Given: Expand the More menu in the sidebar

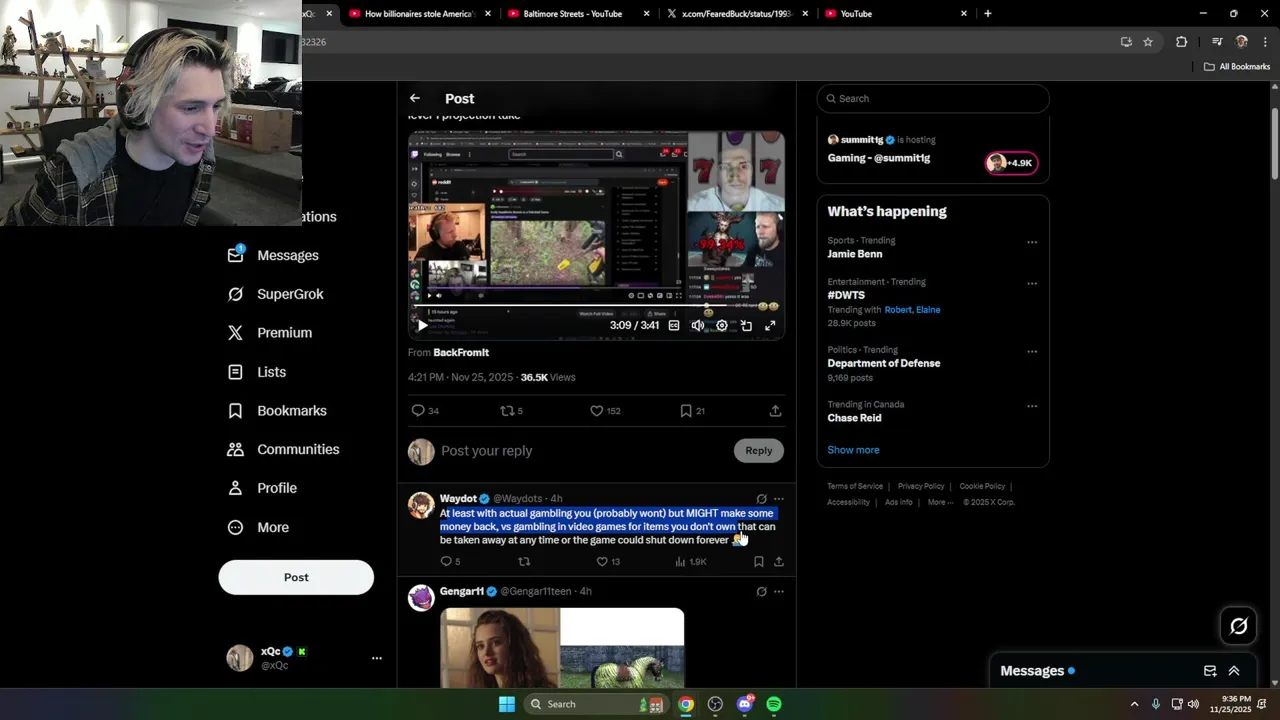Looking at the screenshot, I should pyautogui.click(x=258, y=527).
